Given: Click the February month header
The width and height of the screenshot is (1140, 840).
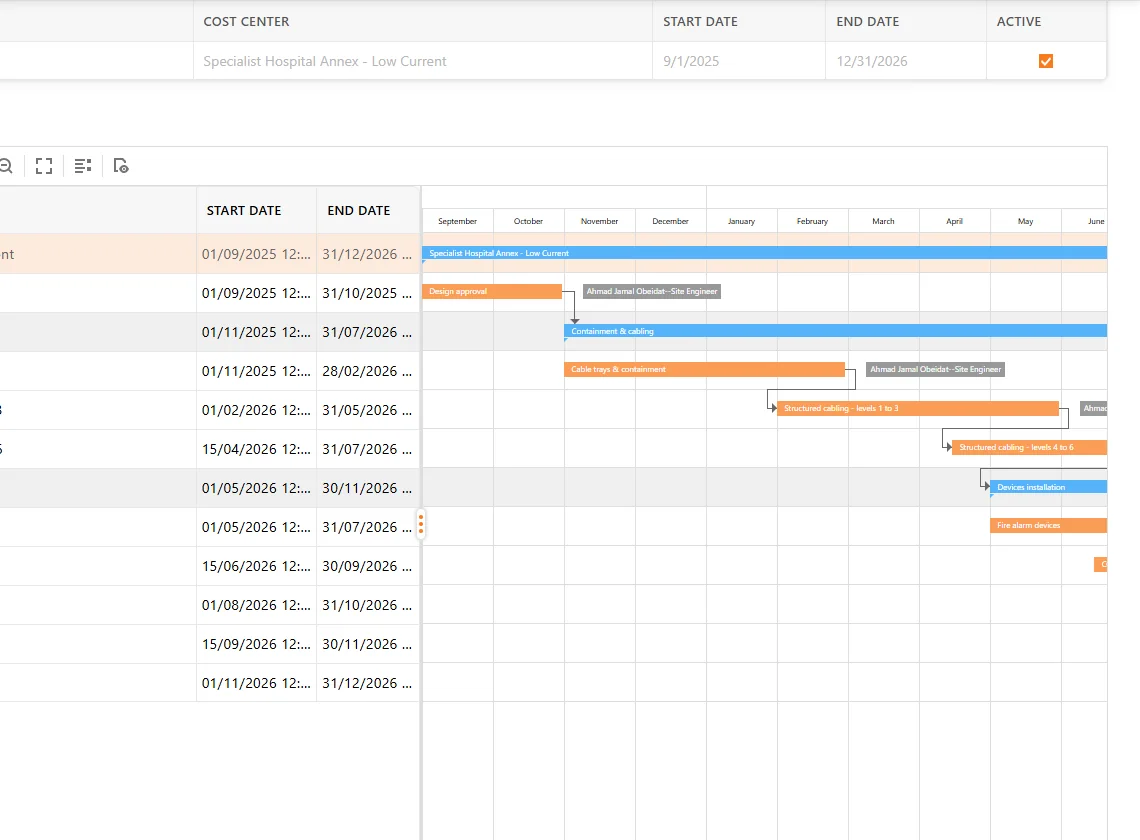Looking at the screenshot, I should [x=812, y=221].
